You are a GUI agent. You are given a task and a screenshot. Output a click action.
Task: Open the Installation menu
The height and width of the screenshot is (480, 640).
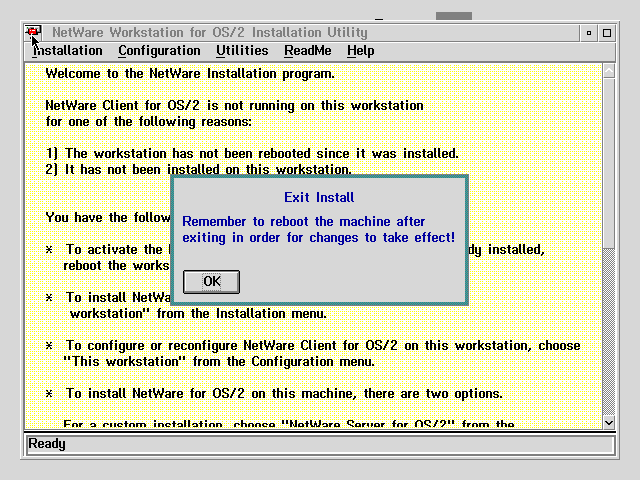coord(67,51)
